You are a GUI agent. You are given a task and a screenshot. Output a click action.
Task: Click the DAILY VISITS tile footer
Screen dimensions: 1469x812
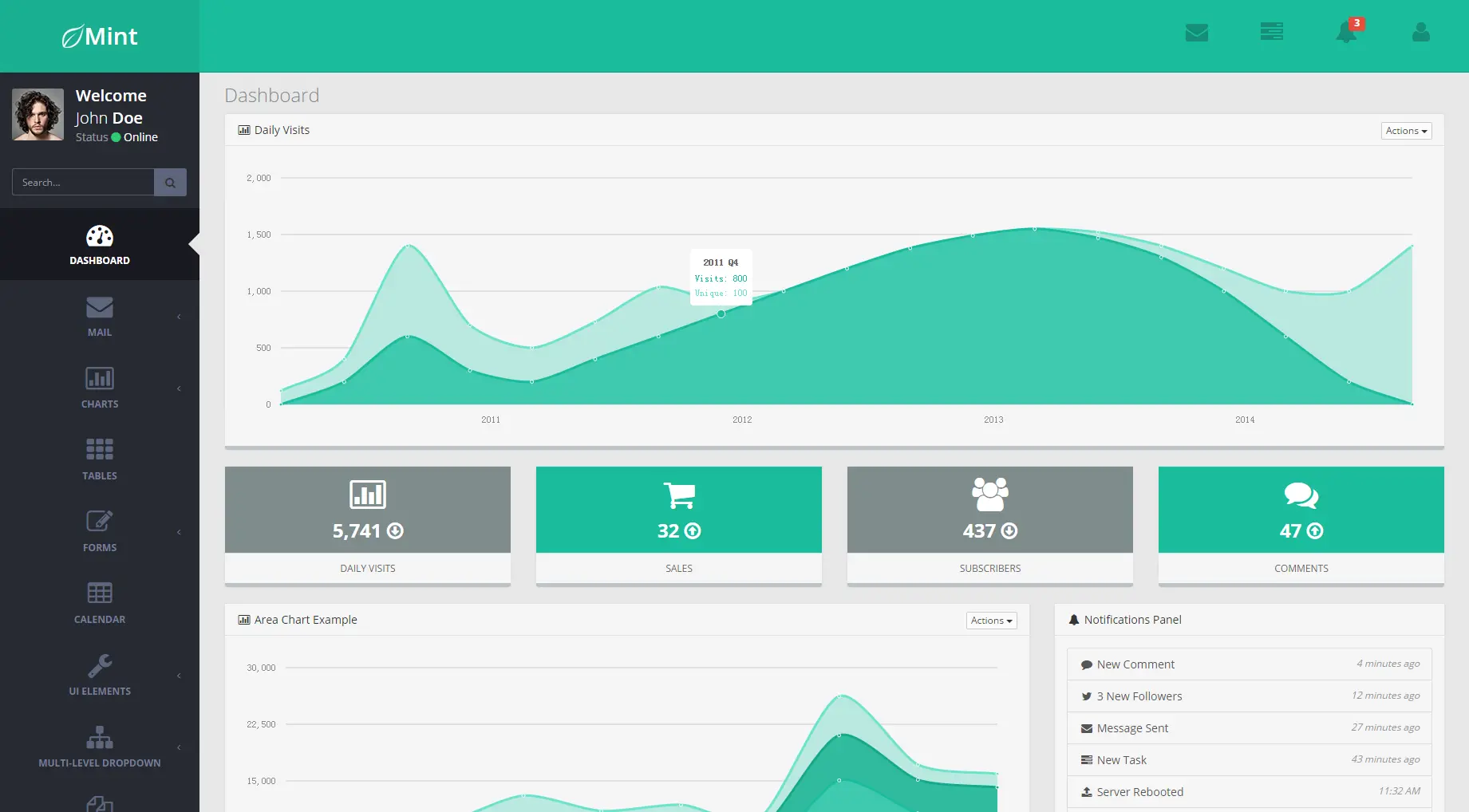368,569
